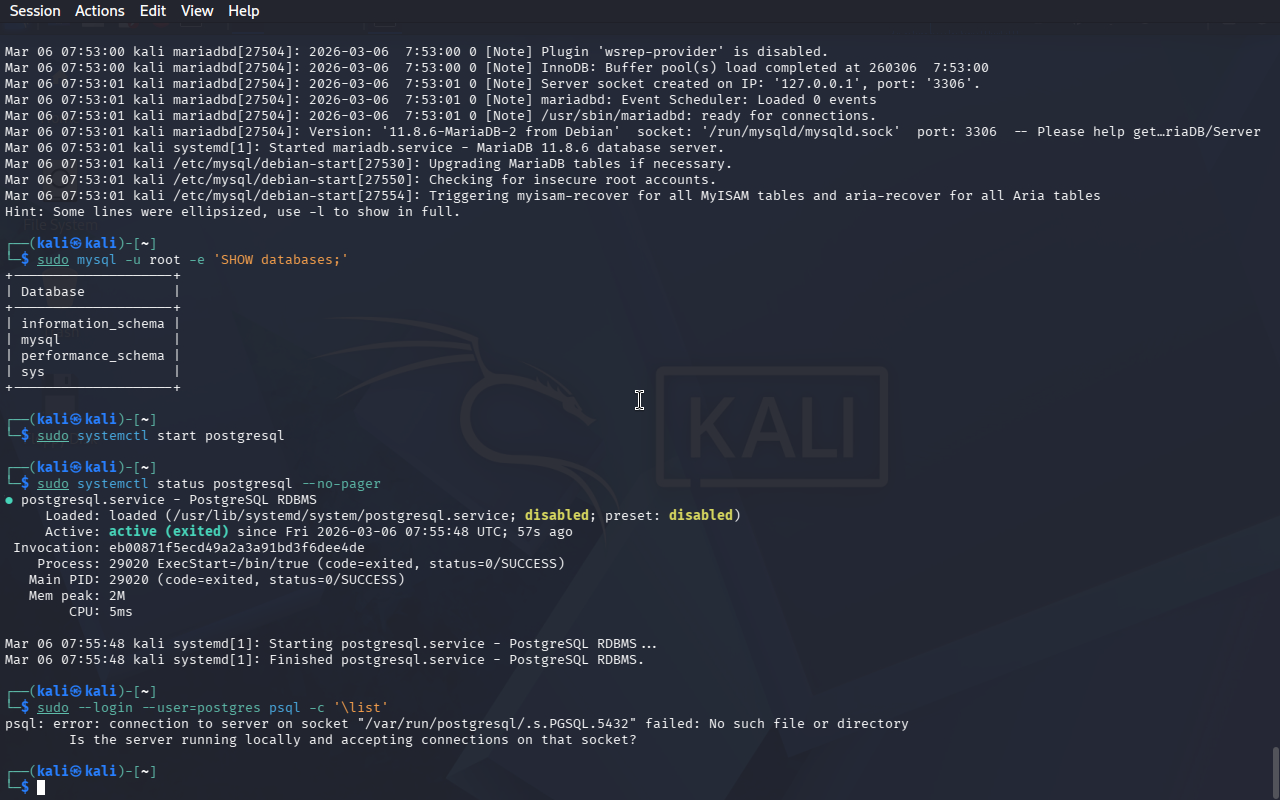Click the yellow 'disabled' after preset
This screenshot has height=800, width=1280.
coord(700,516)
